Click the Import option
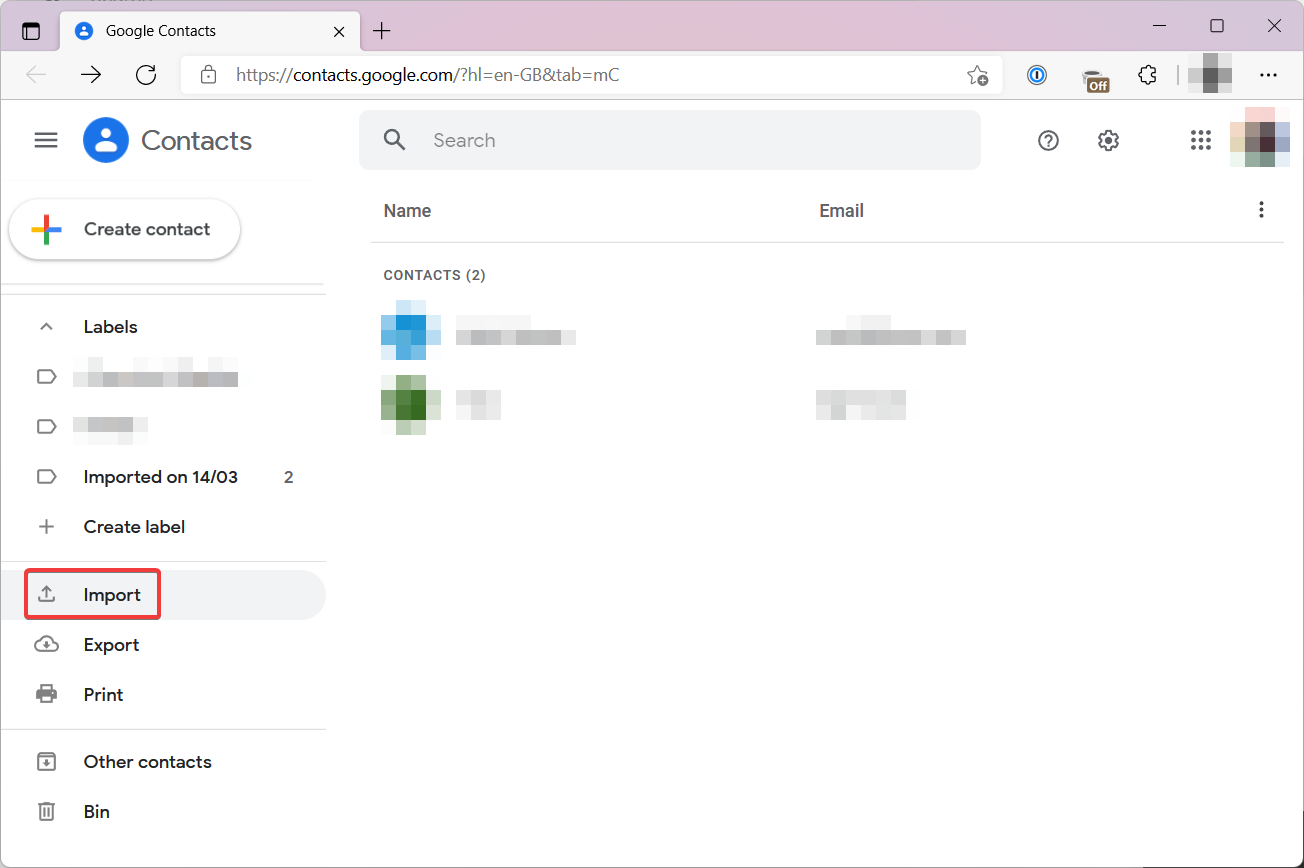Screen dimensions: 1304x868 163,595
